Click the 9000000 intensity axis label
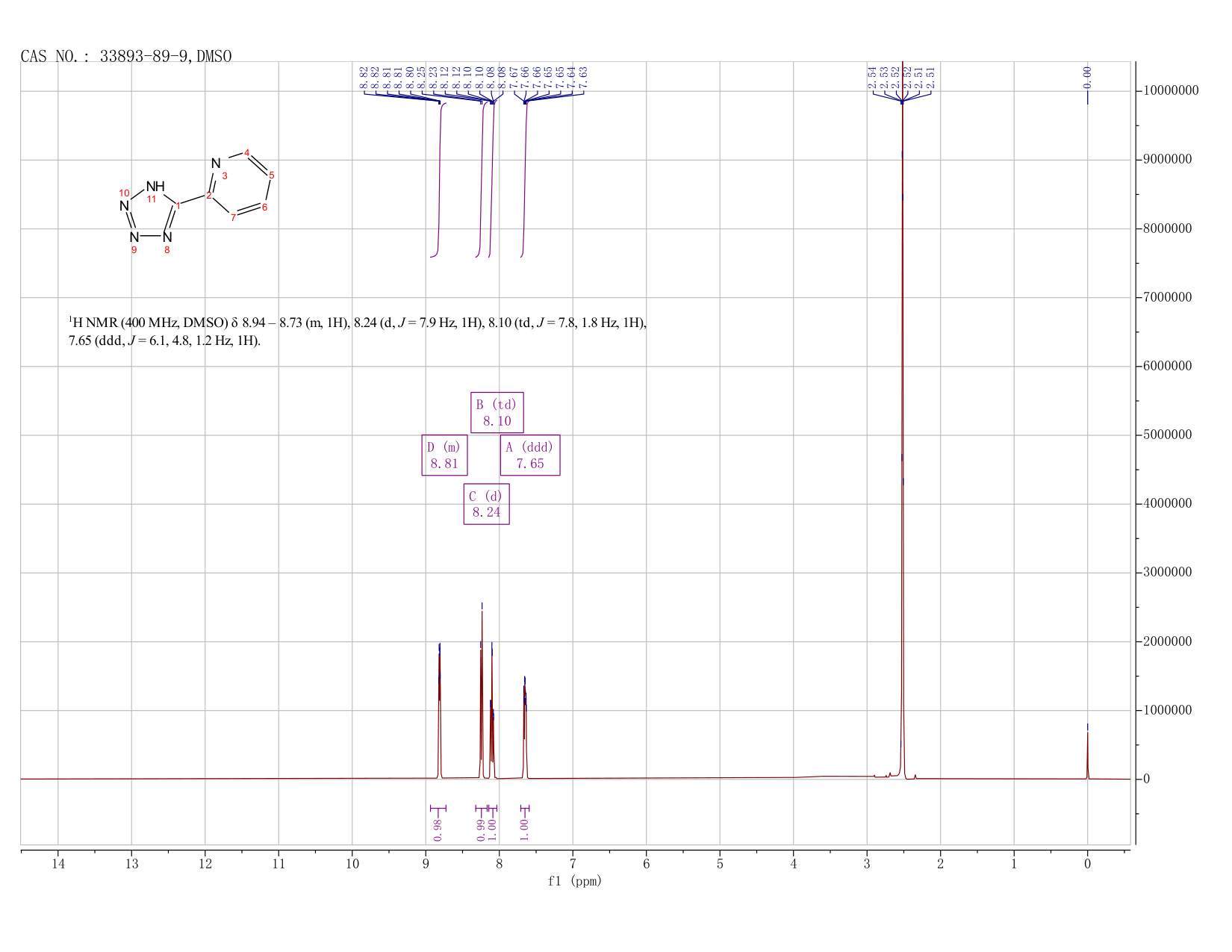 (1167, 160)
